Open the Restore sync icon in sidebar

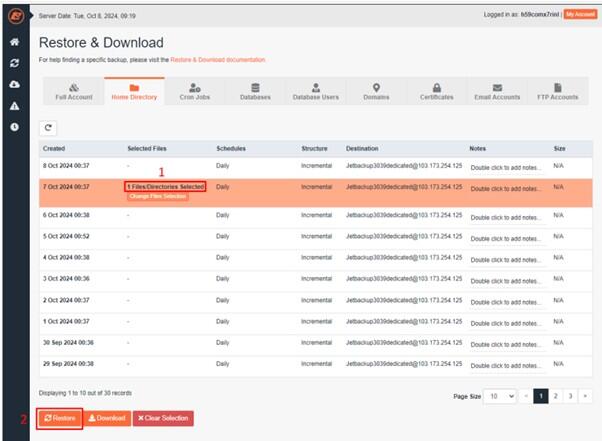point(15,63)
